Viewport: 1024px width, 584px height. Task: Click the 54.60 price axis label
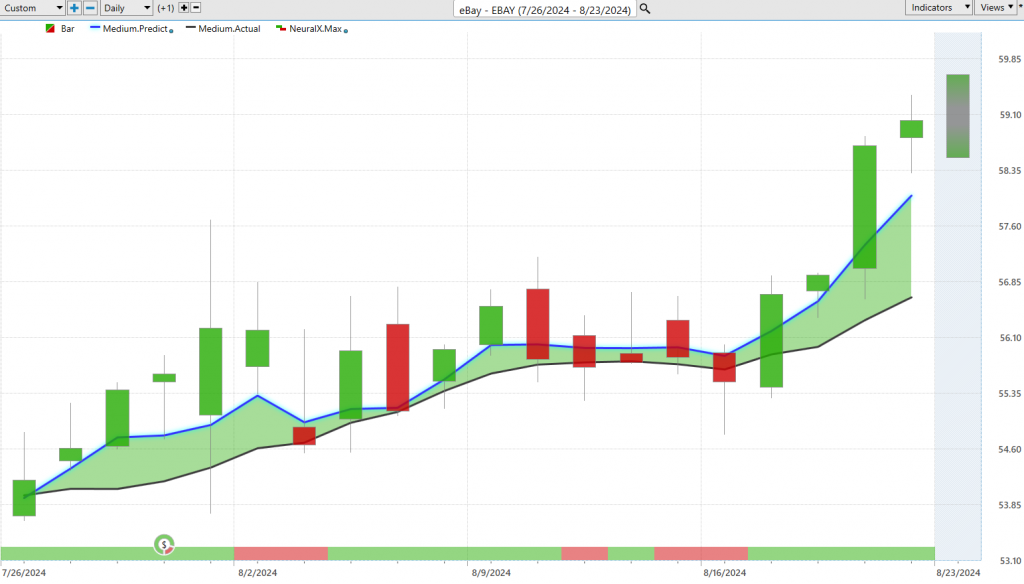pyautogui.click(x=1009, y=449)
